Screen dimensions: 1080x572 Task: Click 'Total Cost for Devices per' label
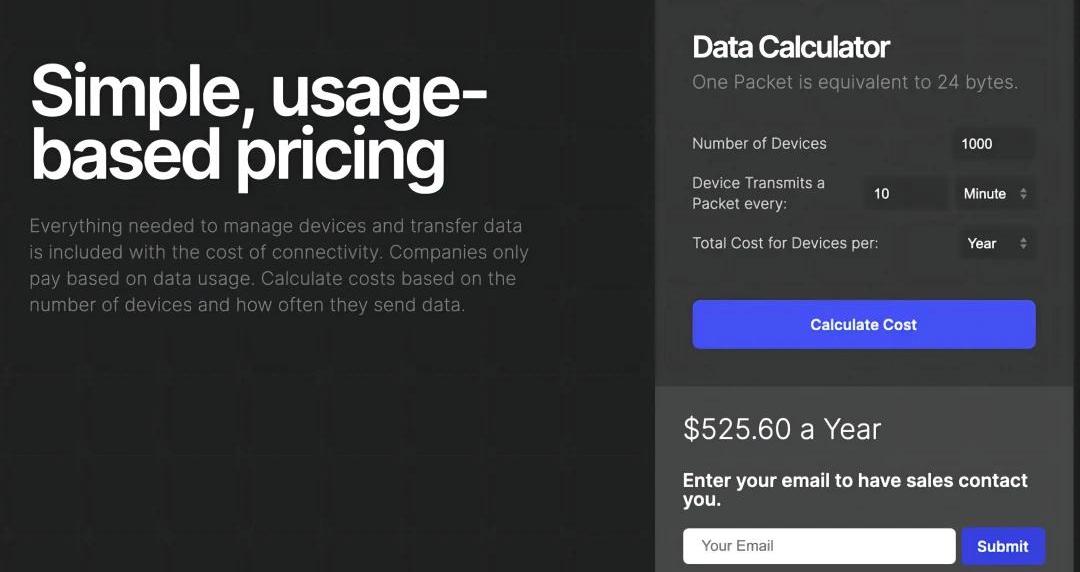[785, 243]
